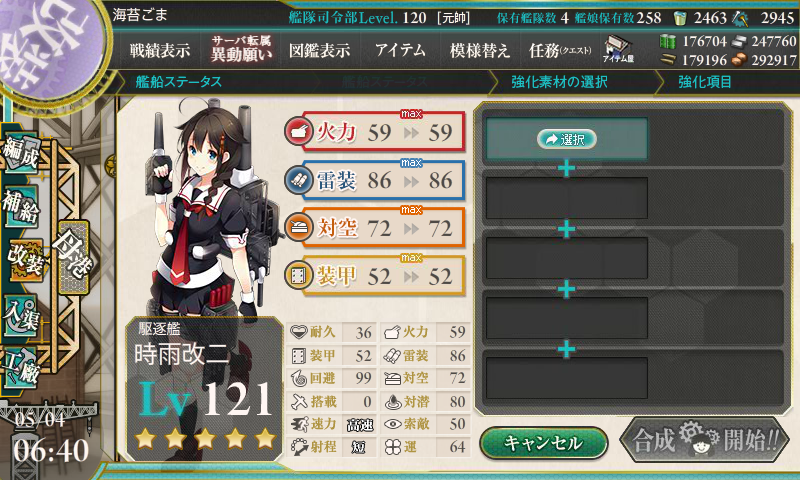
Task: Open 図鑑表示 encyclopedia menu
Action: pos(319,50)
